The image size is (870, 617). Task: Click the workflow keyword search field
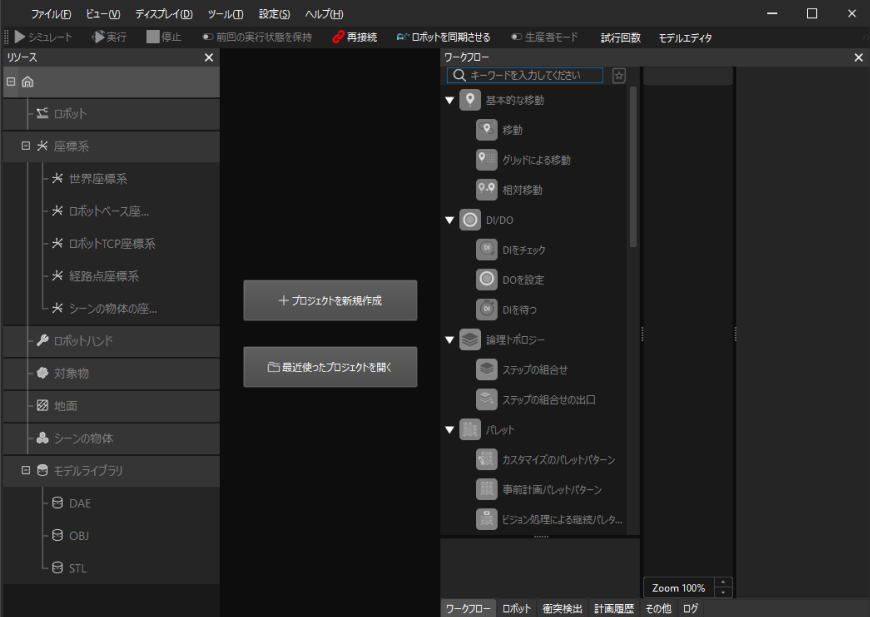[x=525, y=75]
